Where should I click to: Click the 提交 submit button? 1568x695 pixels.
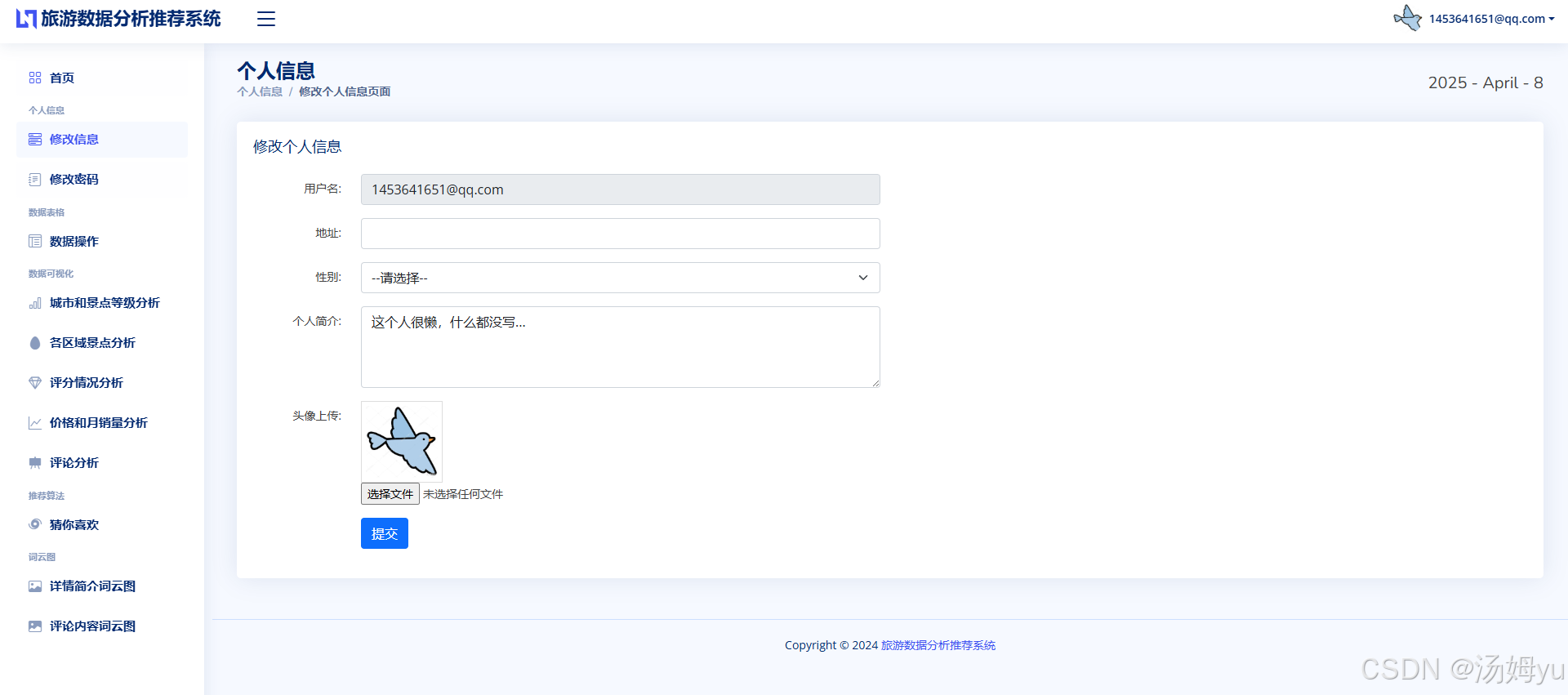(x=385, y=533)
